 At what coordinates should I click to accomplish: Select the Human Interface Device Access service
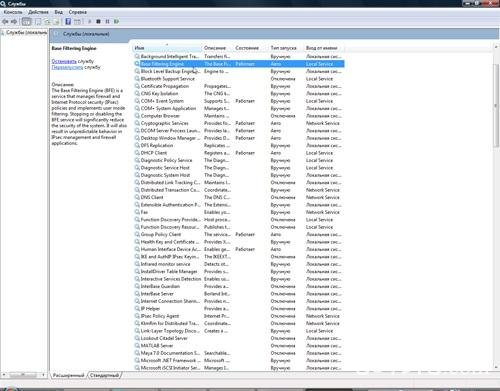[x=239, y=249]
